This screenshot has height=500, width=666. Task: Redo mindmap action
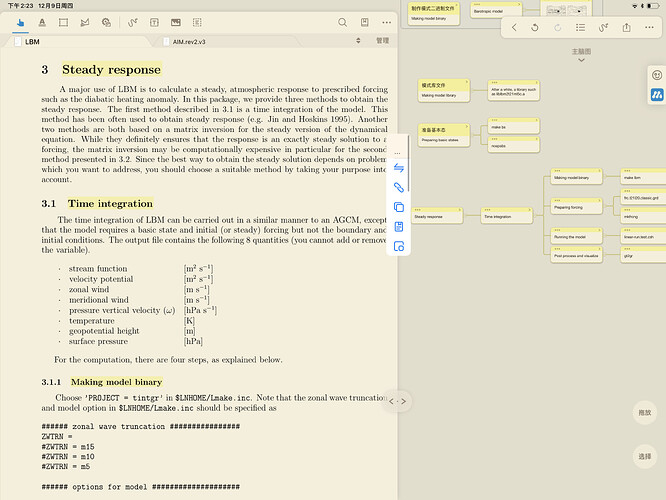pyautogui.click(x=558, y=28)
